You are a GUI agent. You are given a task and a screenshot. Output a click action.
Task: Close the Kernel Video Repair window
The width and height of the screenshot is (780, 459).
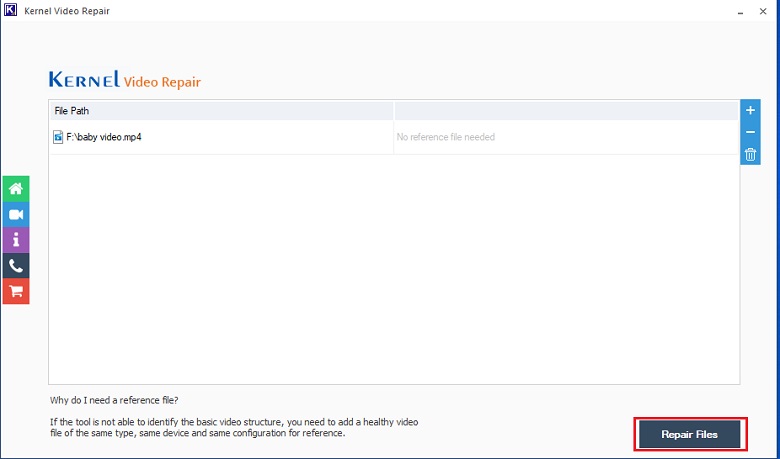[x=763, y=11]
